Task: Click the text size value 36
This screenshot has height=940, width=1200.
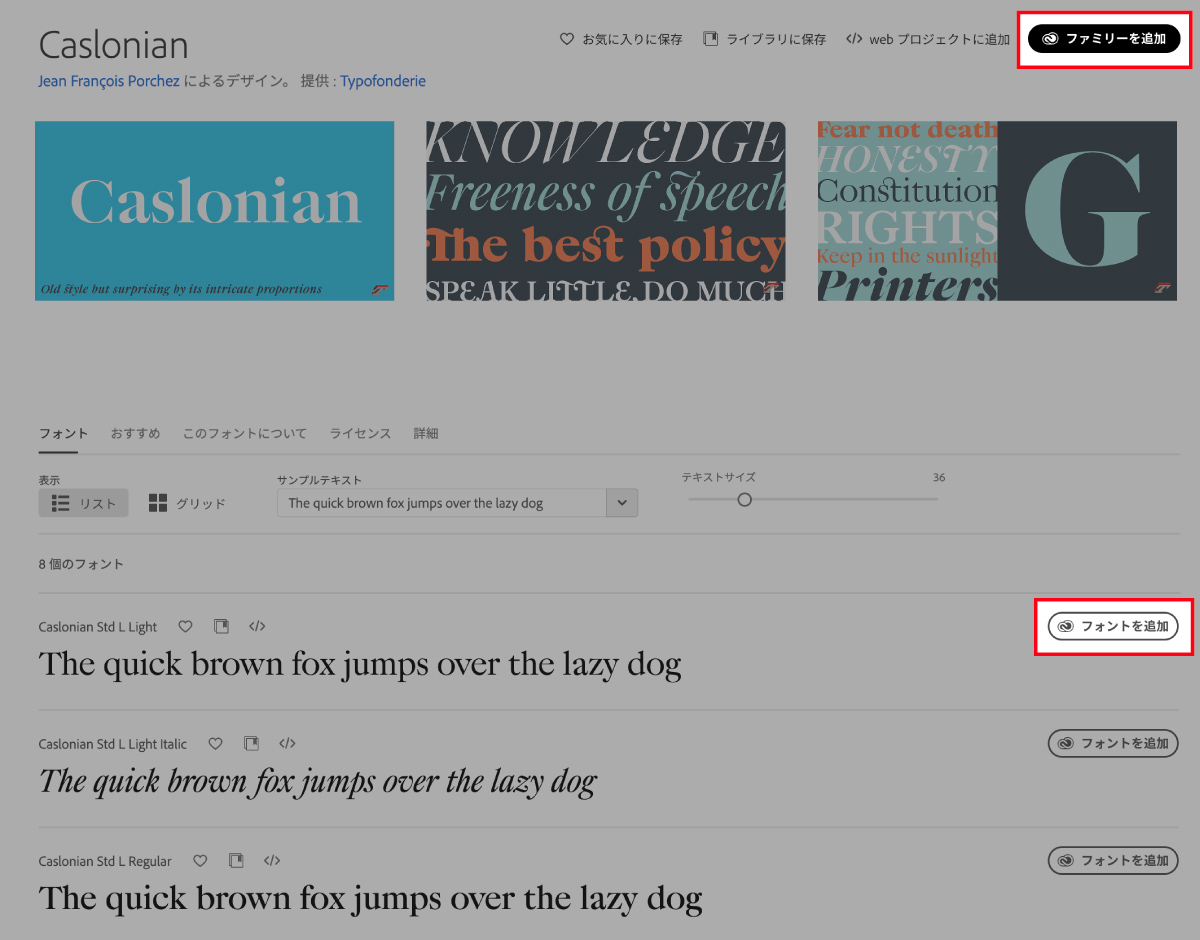Action: click(x=939, y=478)
